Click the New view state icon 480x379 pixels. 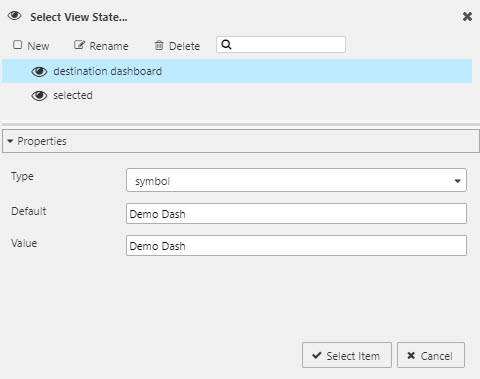coord(17,45)
